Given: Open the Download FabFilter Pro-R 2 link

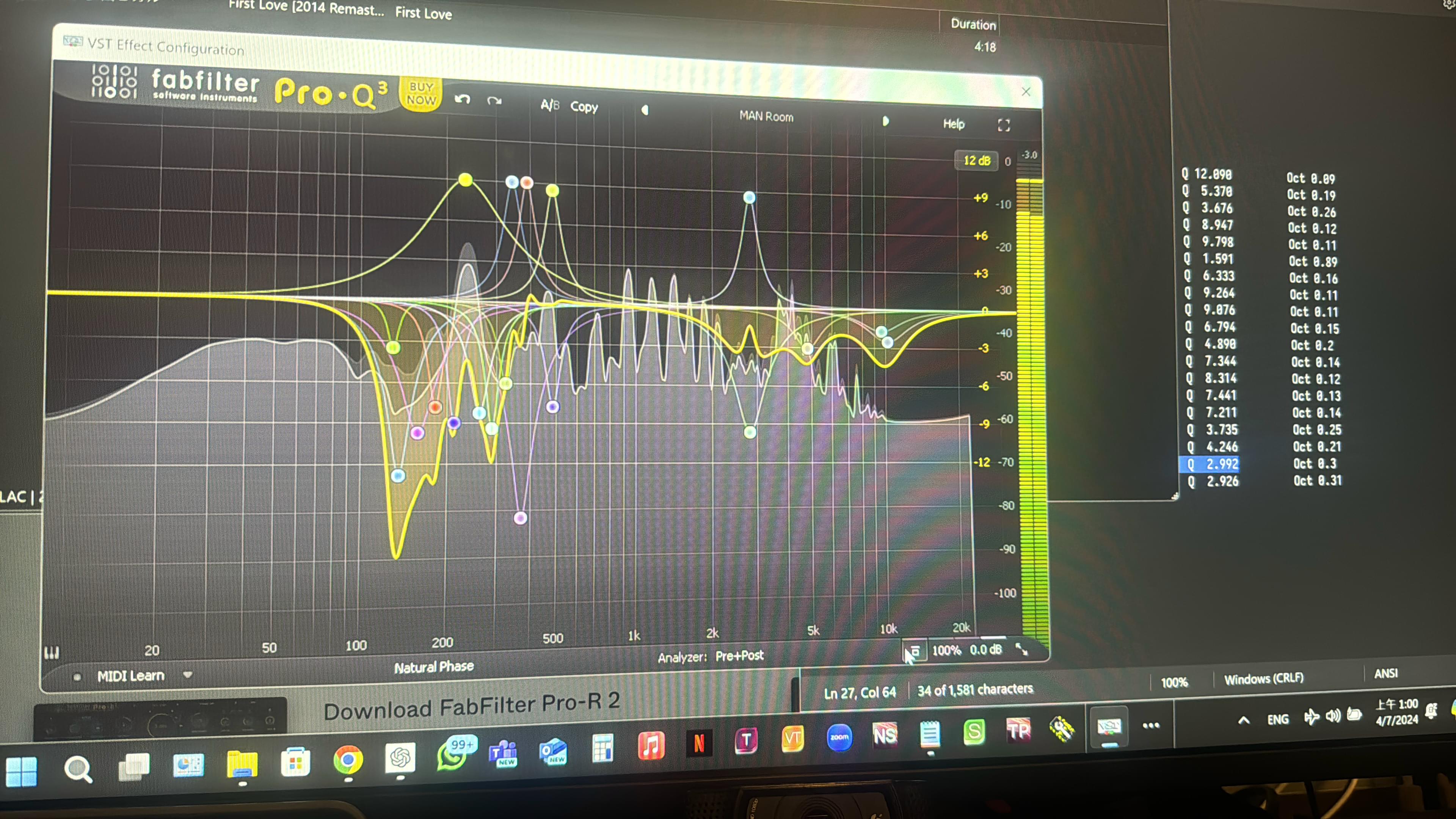Looking at the screenshot, I should [x=472, y=706].
